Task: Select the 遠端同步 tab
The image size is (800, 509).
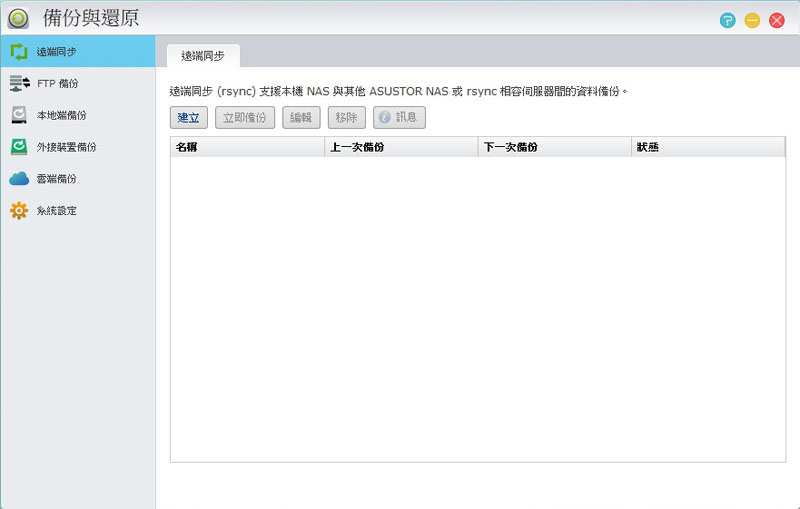Action: pos(203,56)
